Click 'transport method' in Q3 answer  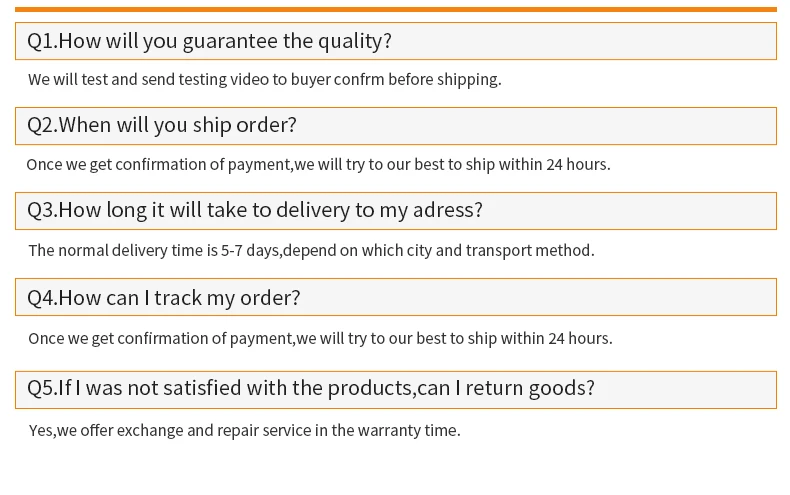coord(530,251)
